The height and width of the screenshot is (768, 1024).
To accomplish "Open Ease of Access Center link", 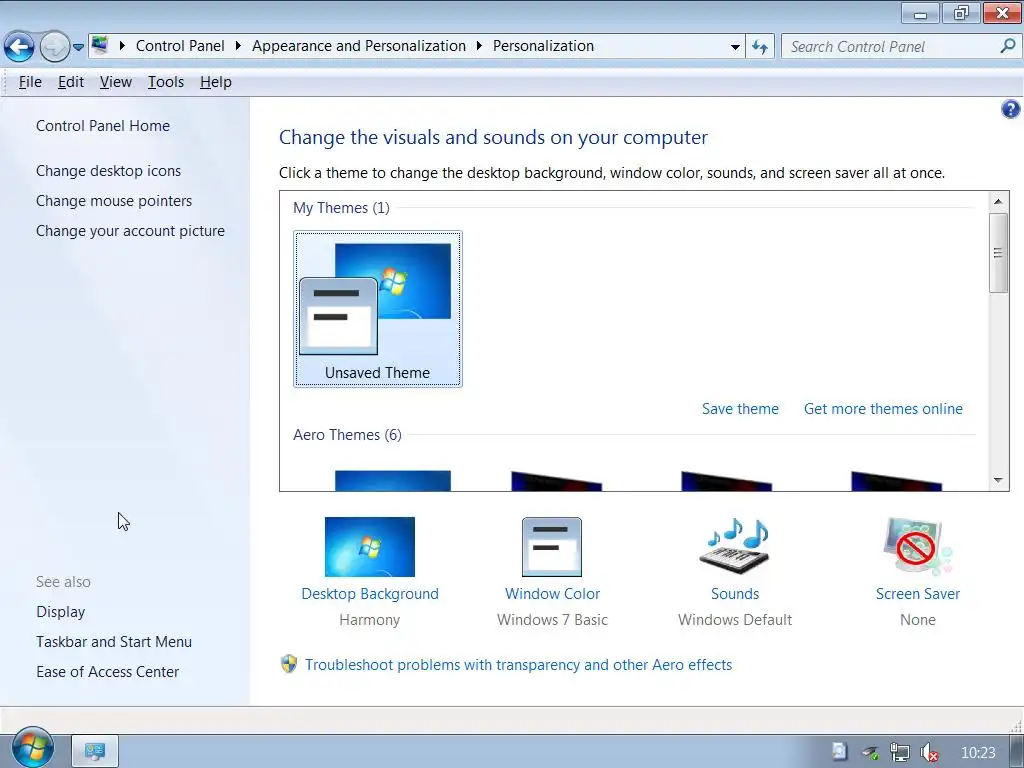I will click(x=107, y=672).
